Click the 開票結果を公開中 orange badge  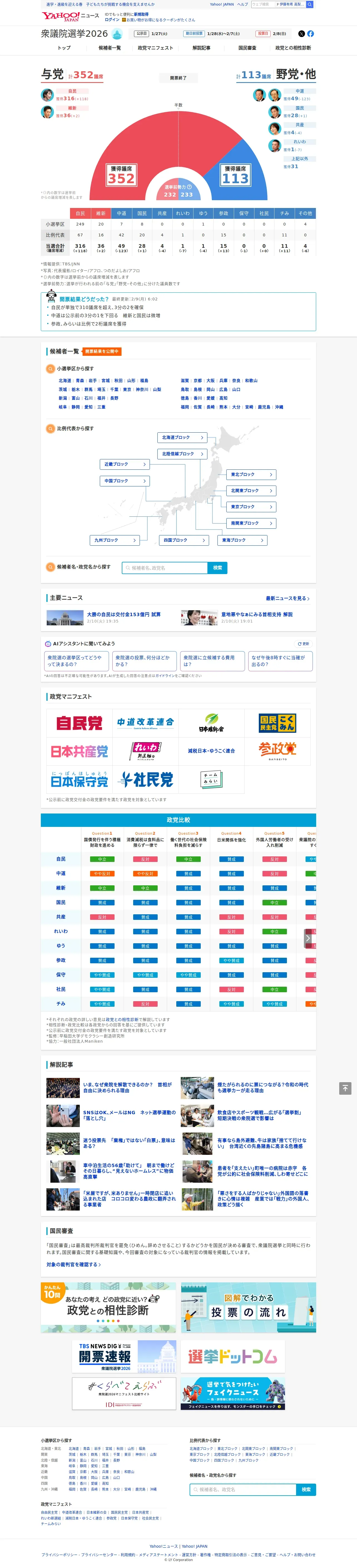[x=102, y=351]
